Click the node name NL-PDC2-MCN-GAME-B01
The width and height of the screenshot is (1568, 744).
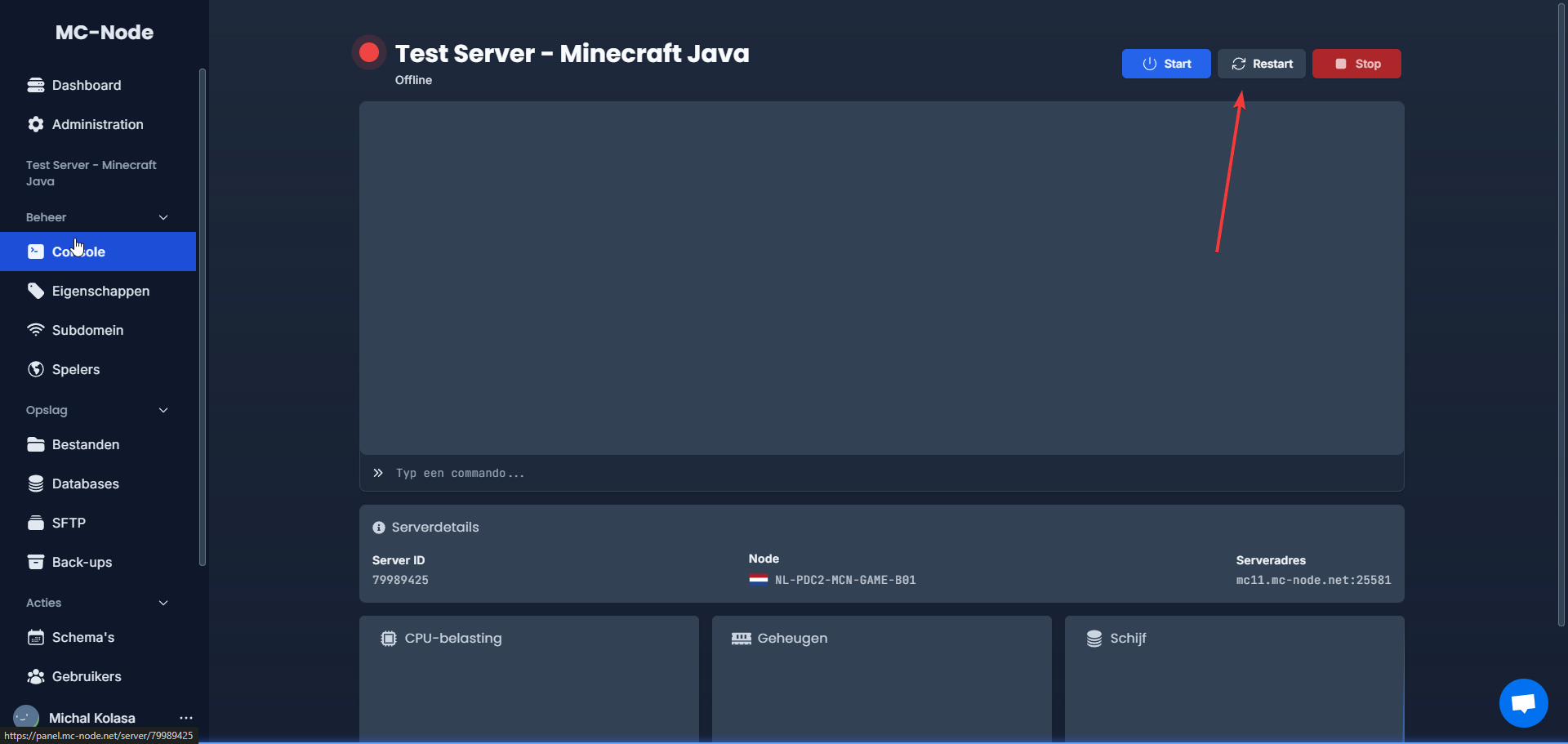pos(845,580)
